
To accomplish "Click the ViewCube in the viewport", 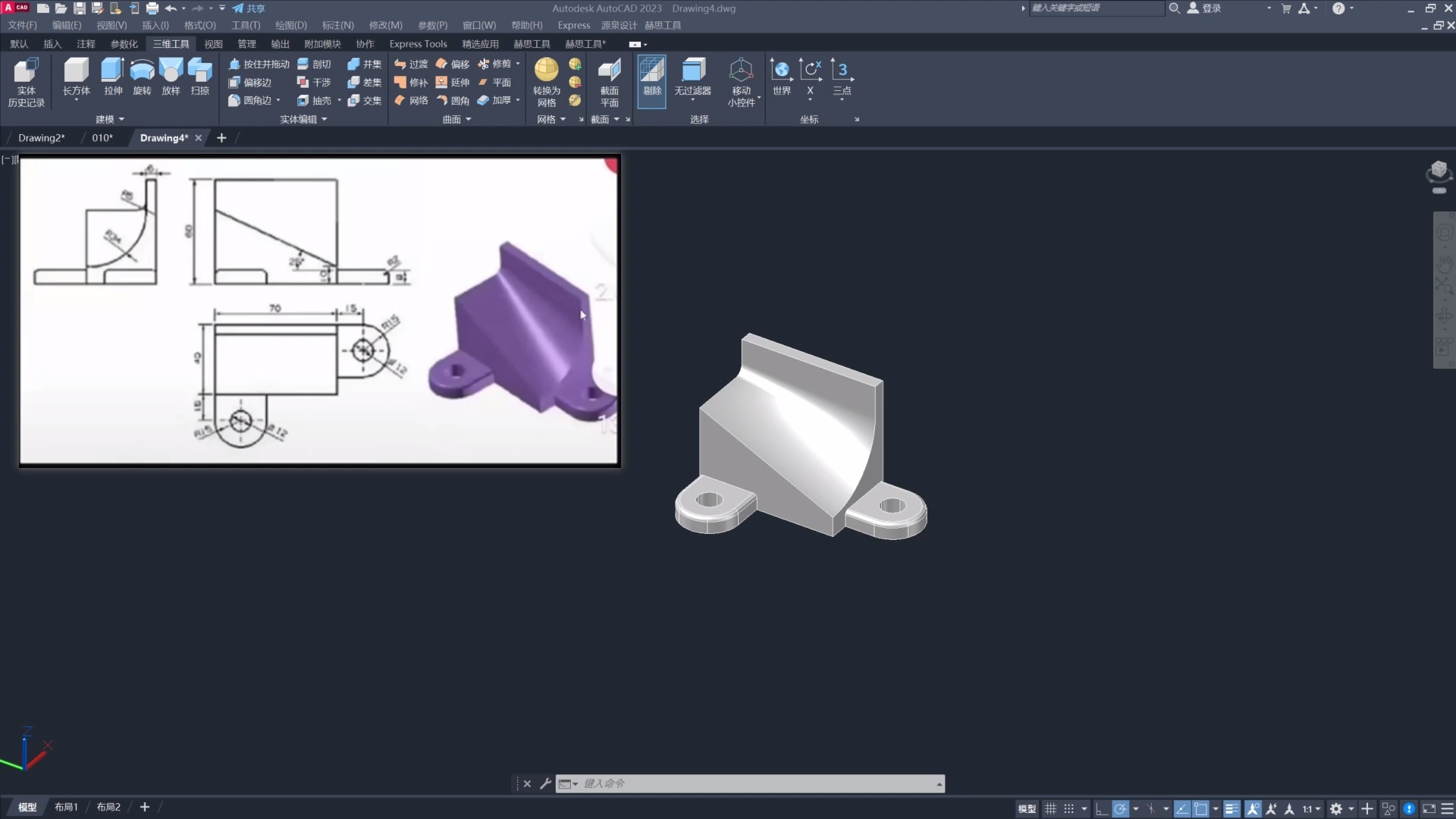I will 1439,171.
